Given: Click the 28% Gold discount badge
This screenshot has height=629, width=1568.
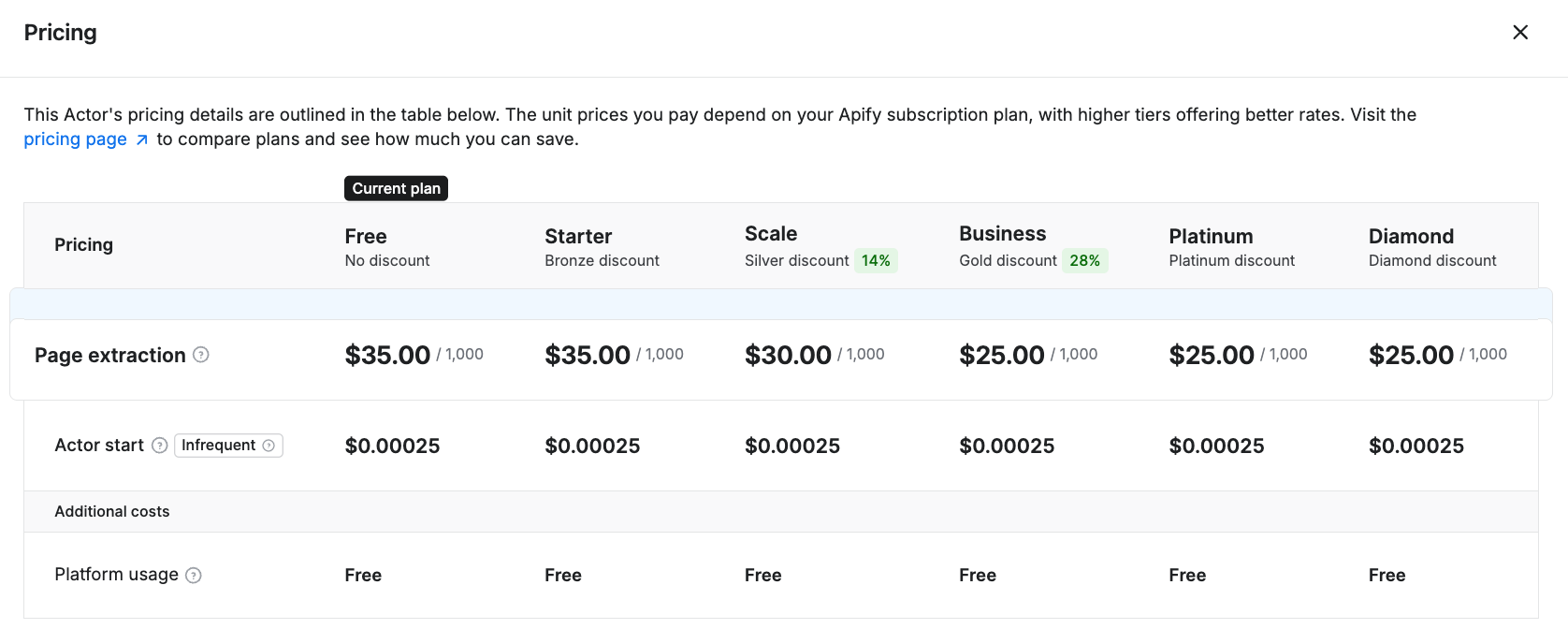Looking at the screenshot, I should click(1084, 261).
